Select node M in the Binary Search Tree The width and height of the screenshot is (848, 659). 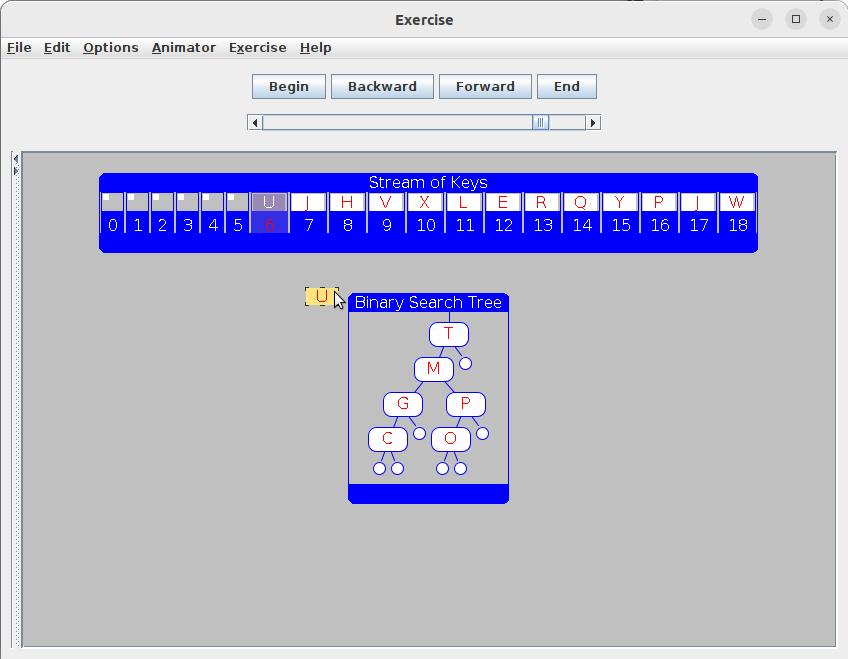point(433,369)
